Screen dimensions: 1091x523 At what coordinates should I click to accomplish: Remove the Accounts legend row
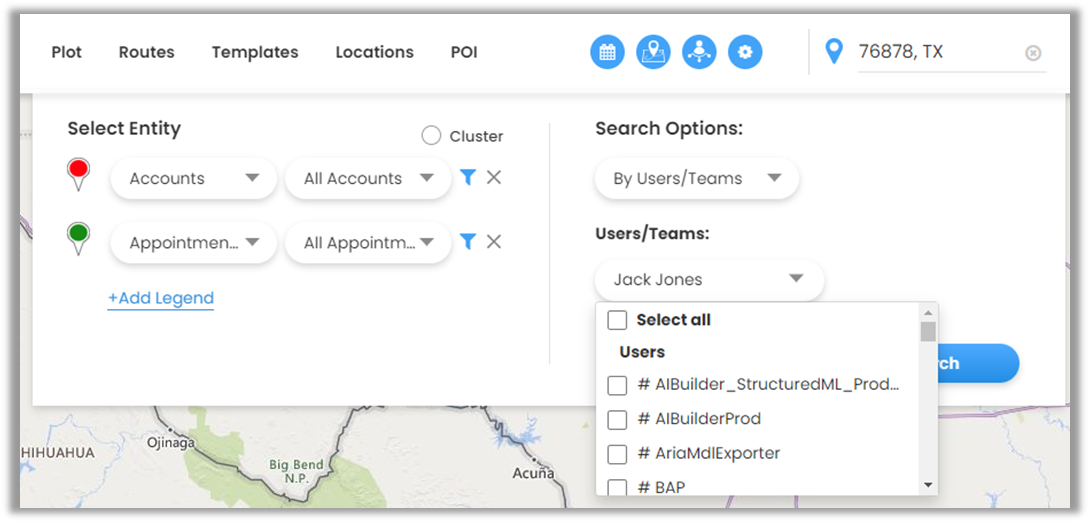coord(494,178)
